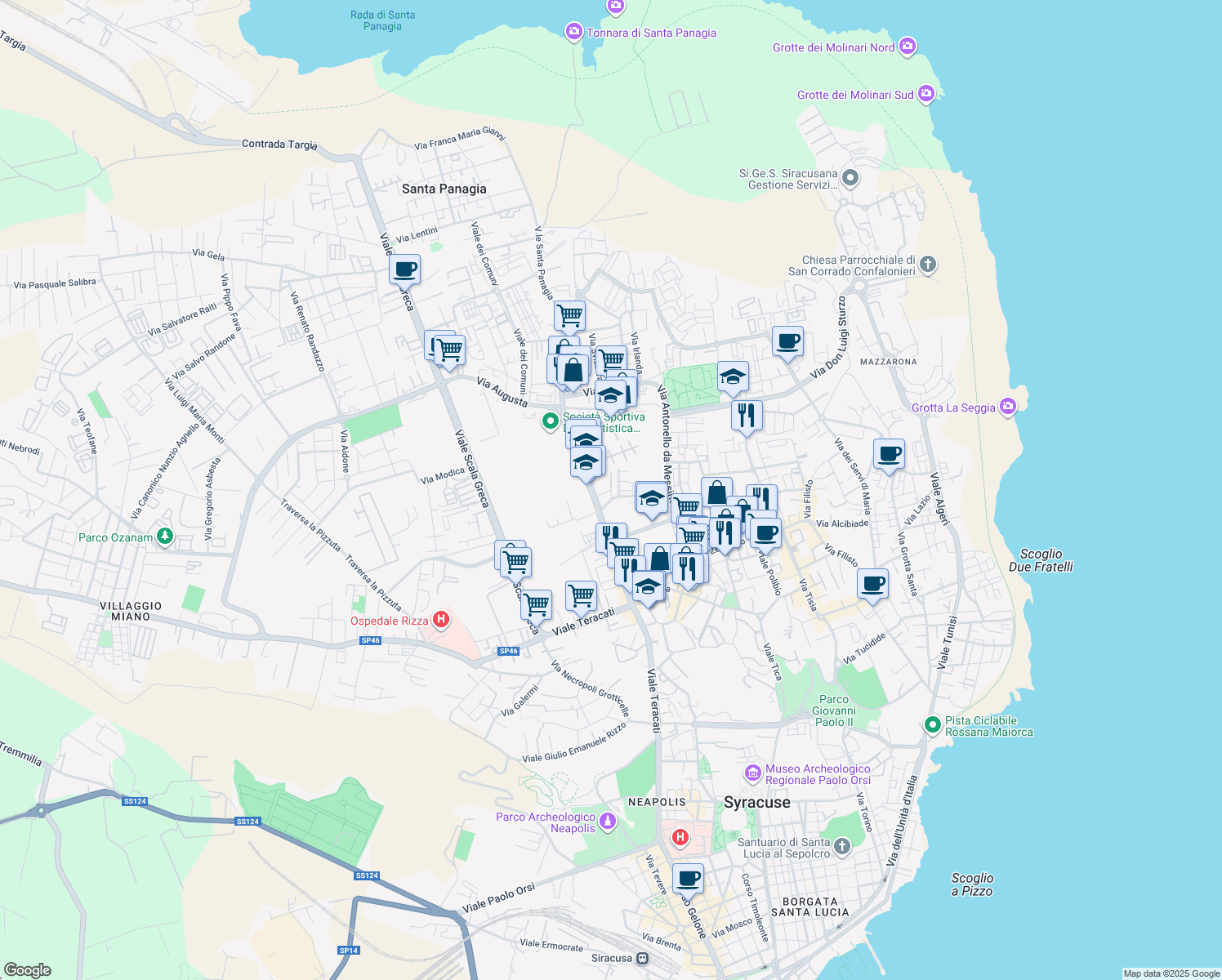Click the marker for Grotte dei Molinari Nord
This screenshot has width=1222, height=980.
pos(907,47)
